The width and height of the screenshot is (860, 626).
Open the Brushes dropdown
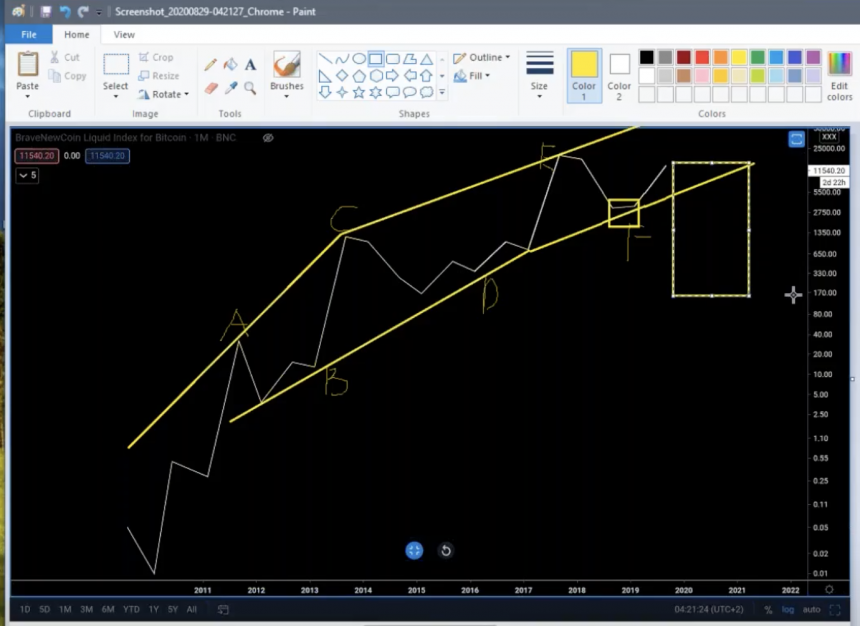point(286,74)
